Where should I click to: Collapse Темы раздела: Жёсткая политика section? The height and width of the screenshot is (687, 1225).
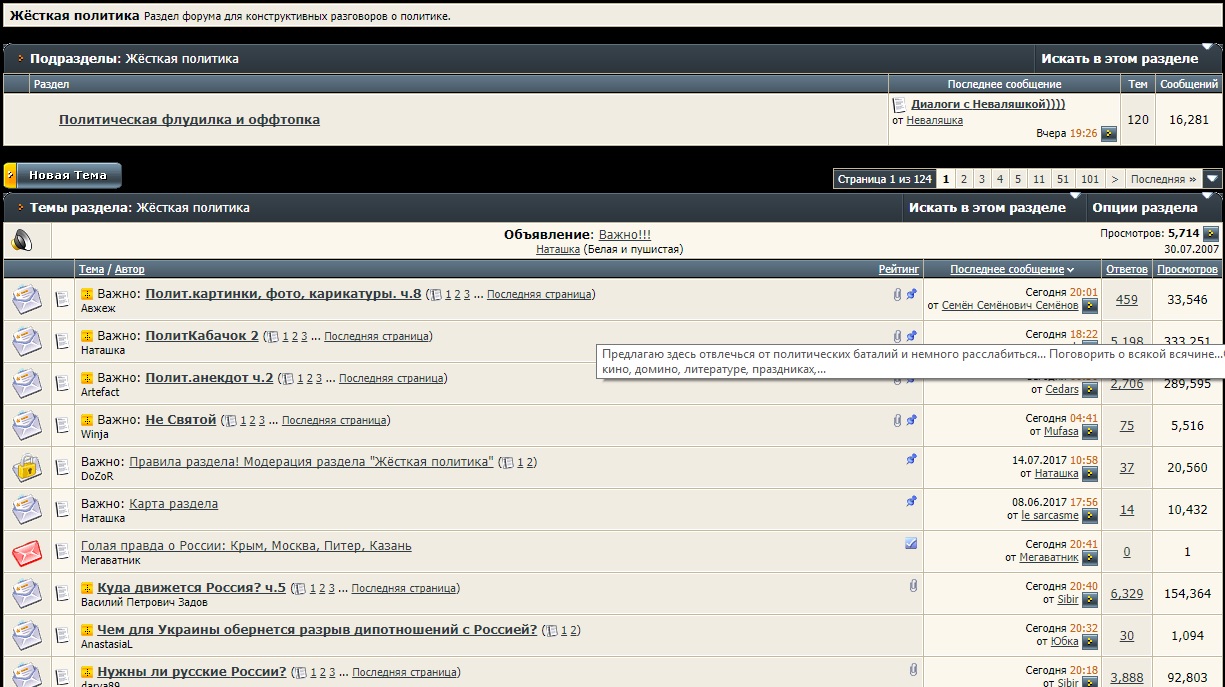click(20, 207)
